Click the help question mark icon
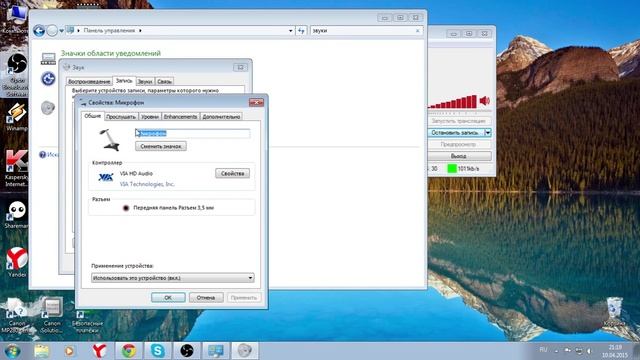 pos(42,154)
